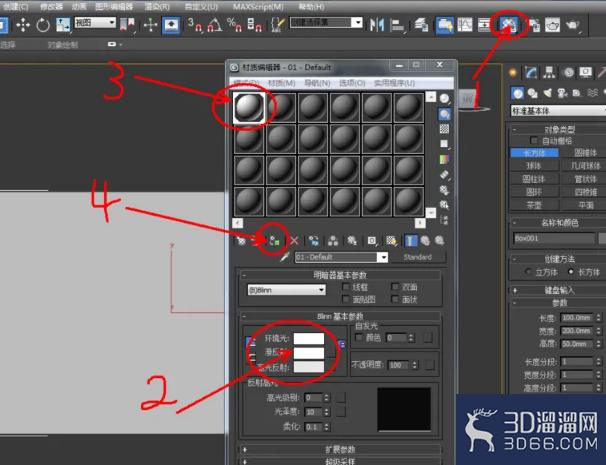Open the Modify panel tab
This screenshot has width=606, height=465.
click(x=531, y=72)
